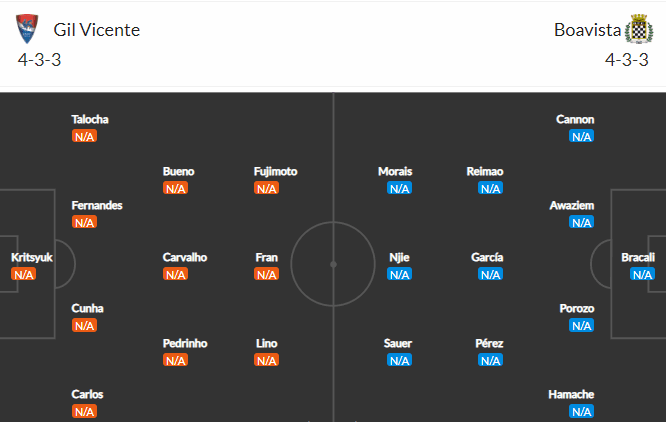Viewport: 666px width, 422px height.
Task: Click Hamache's blue N/A badge
Action: pos(581,411)
